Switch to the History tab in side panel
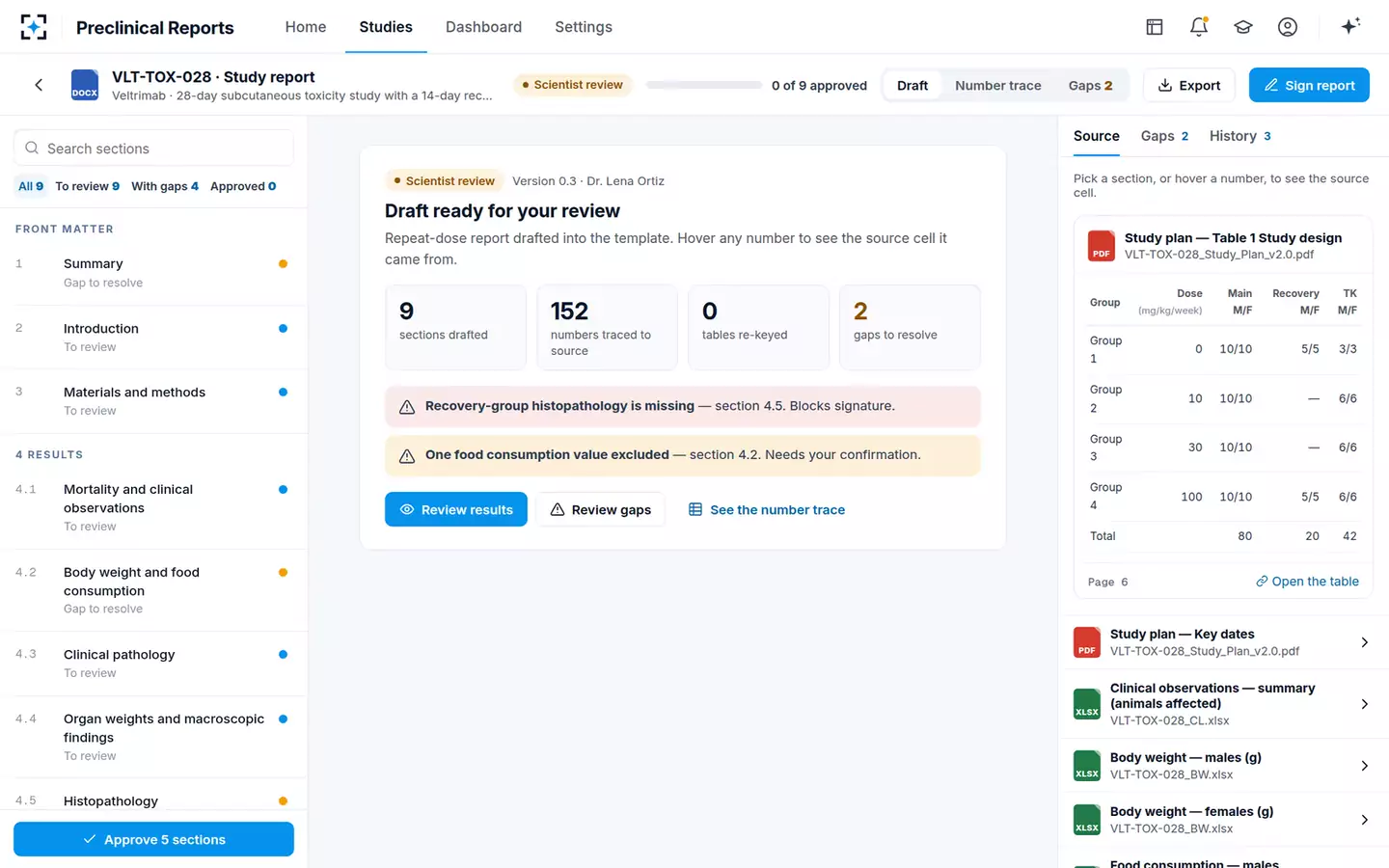The width and height of the screenshot is (1389, 868). pos(1239,136)
